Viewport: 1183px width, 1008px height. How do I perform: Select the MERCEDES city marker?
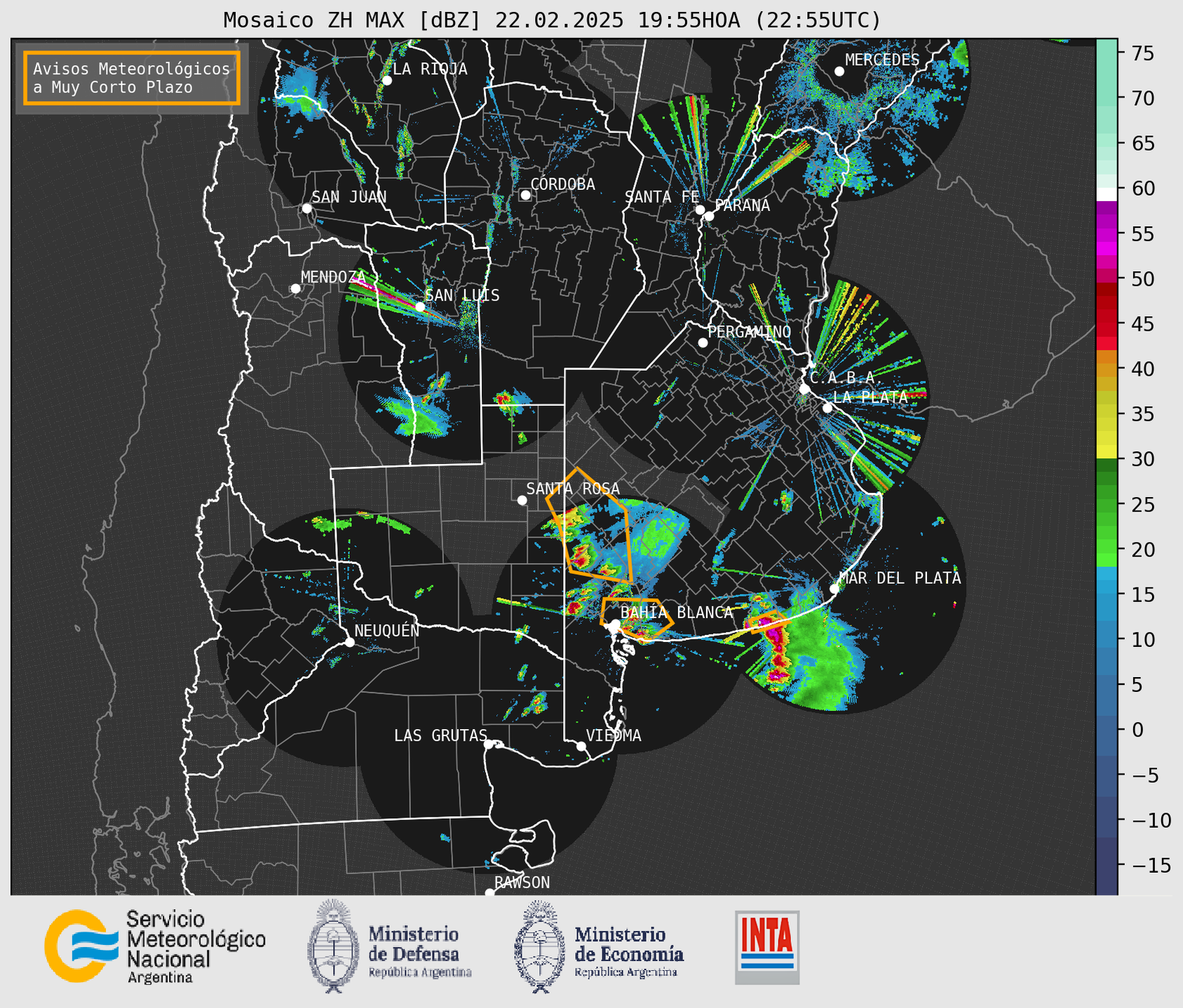point(839,71)
